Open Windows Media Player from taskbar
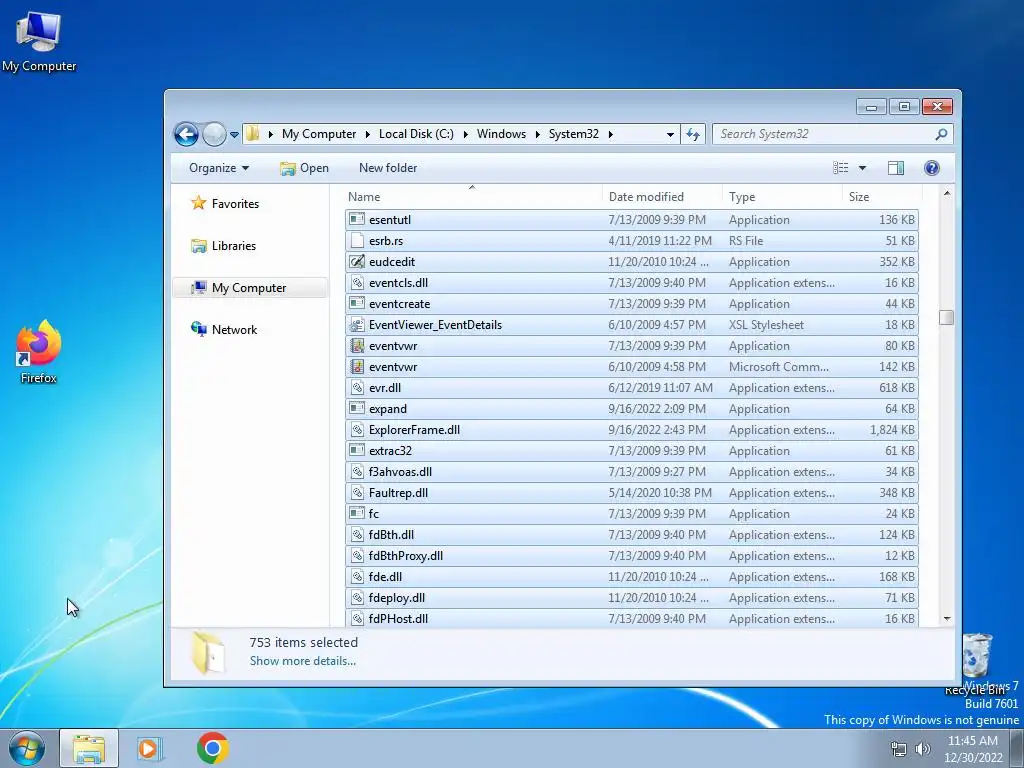1024x768 pixels. click(x=150, y=748)
